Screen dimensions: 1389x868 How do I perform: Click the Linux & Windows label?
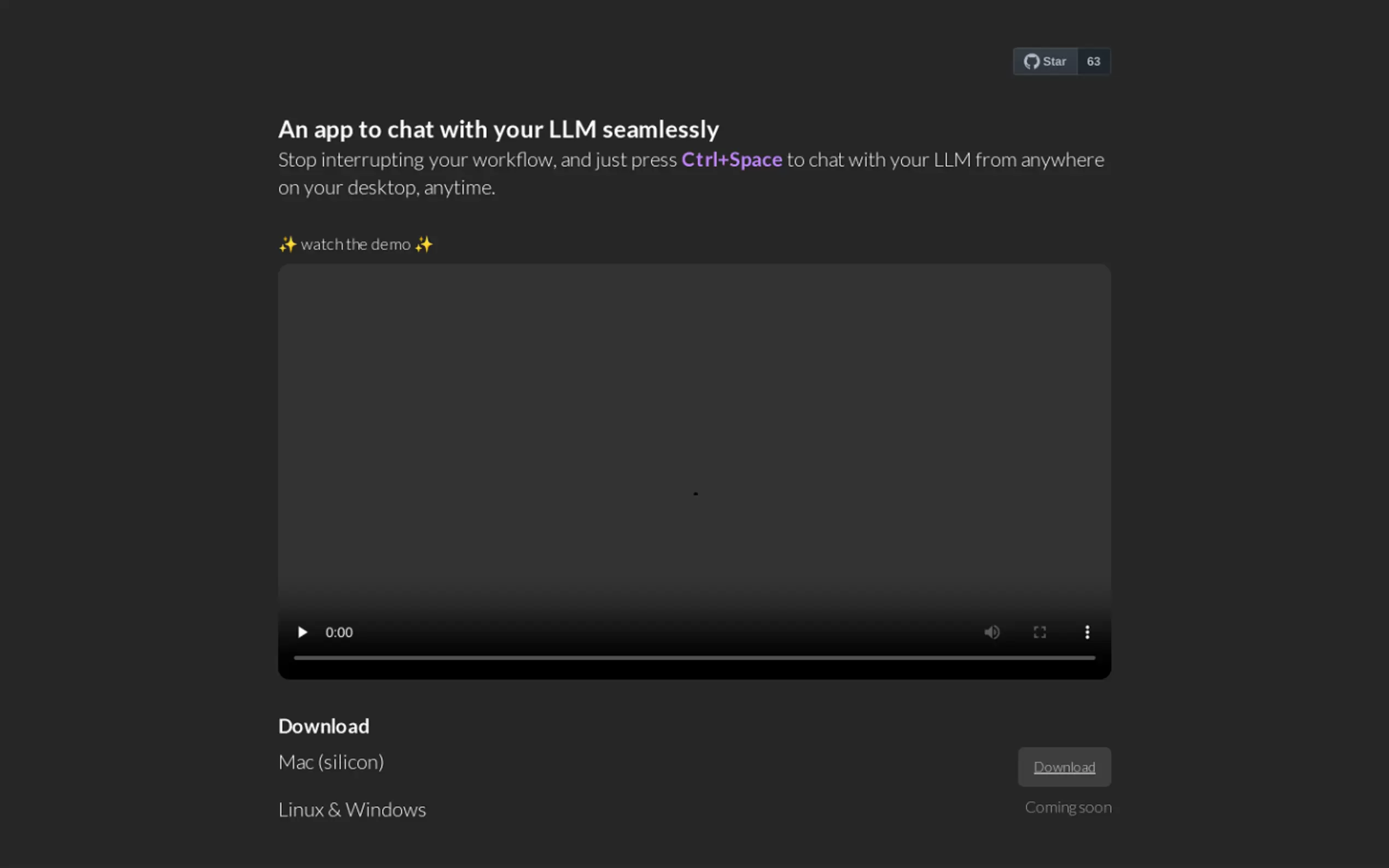pyautogui.click(x=352, y=810)
